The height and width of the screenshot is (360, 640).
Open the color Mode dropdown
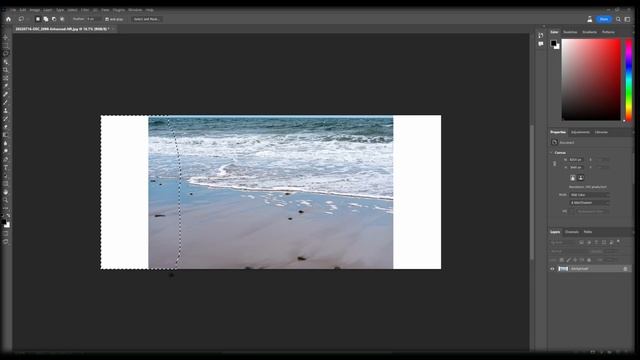tap(589, 195)
